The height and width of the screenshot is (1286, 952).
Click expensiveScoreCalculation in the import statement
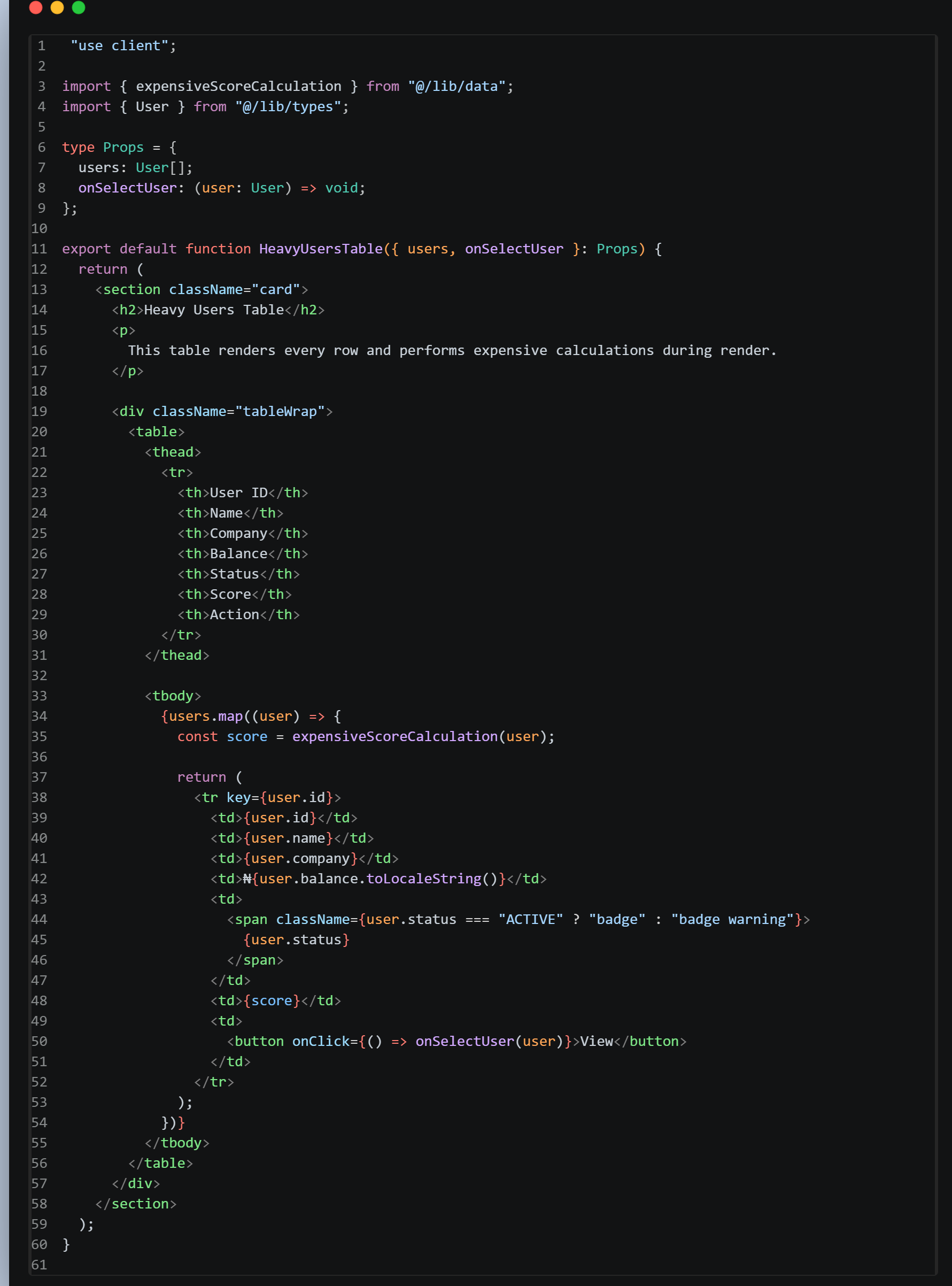coord(238,87)
